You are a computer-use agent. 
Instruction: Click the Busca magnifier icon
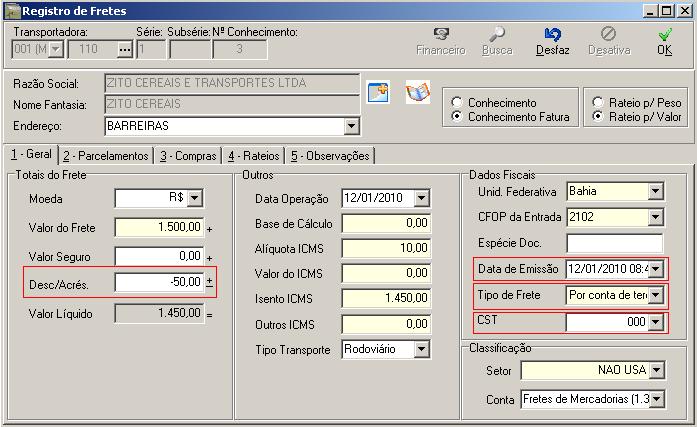pos(497,34)
